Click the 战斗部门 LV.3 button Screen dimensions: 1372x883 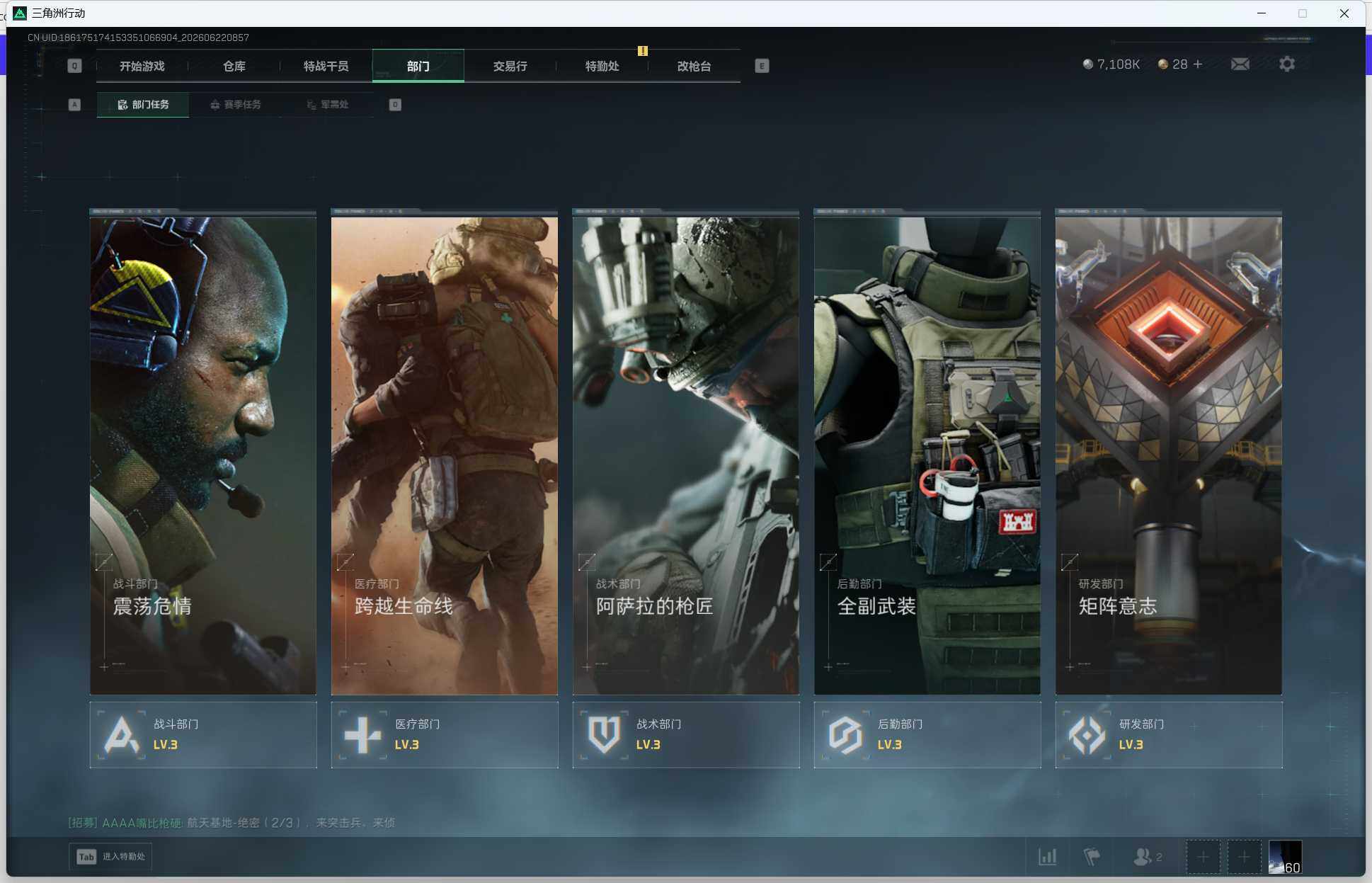click(203, 734)
